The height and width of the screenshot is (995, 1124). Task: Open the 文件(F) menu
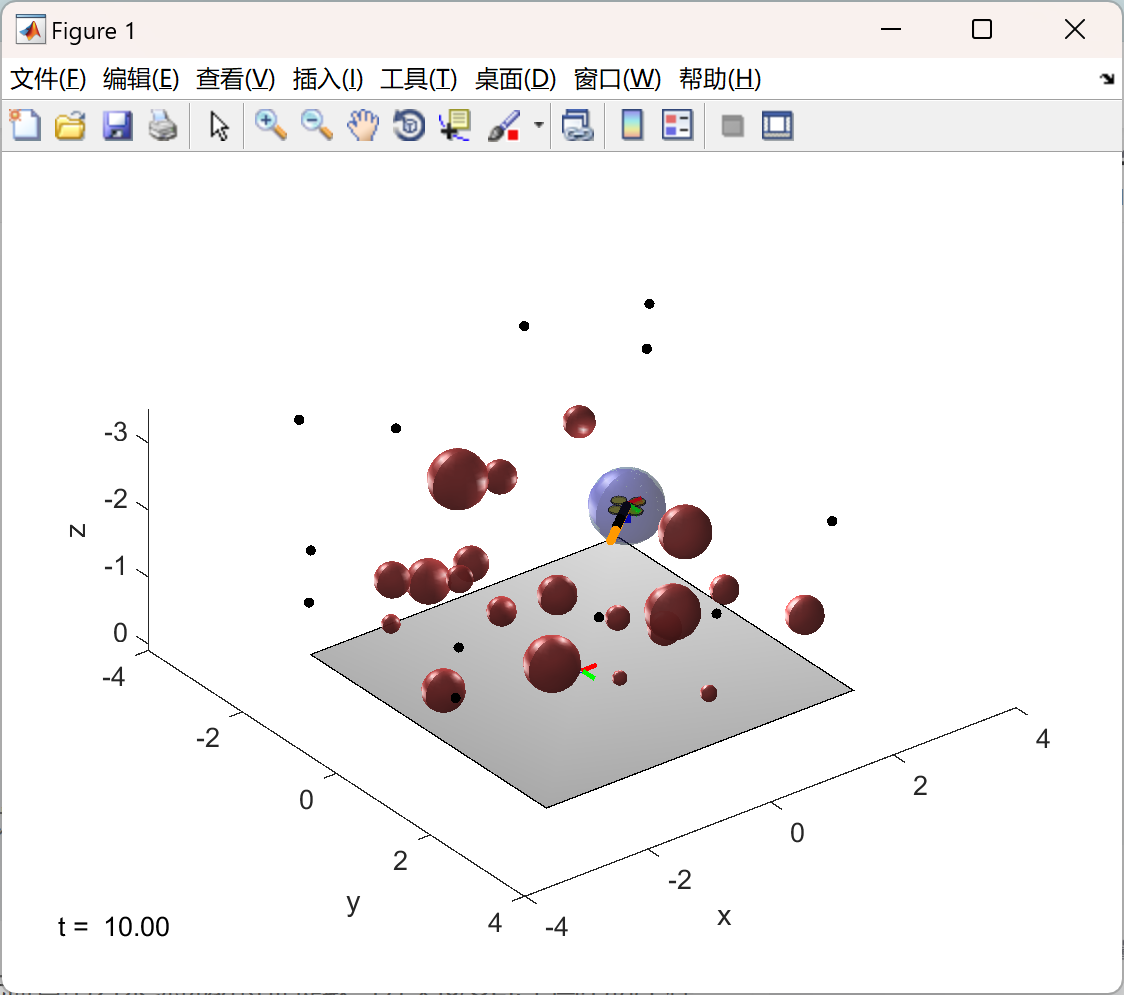pyautogui.click(x=48, y=79)
